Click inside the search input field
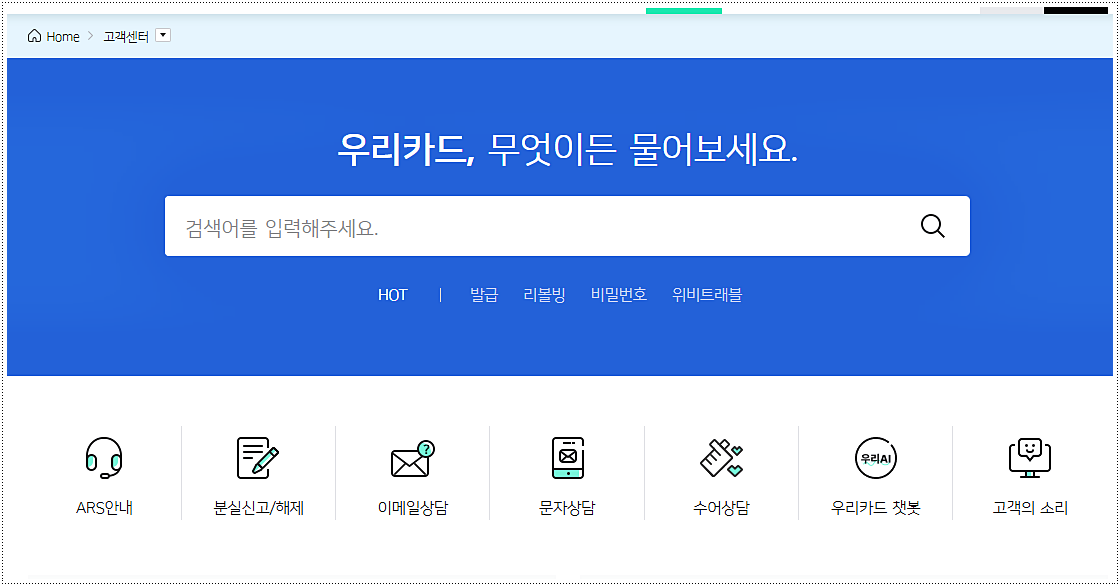1120x586 pixels. [x=450, y=225]
